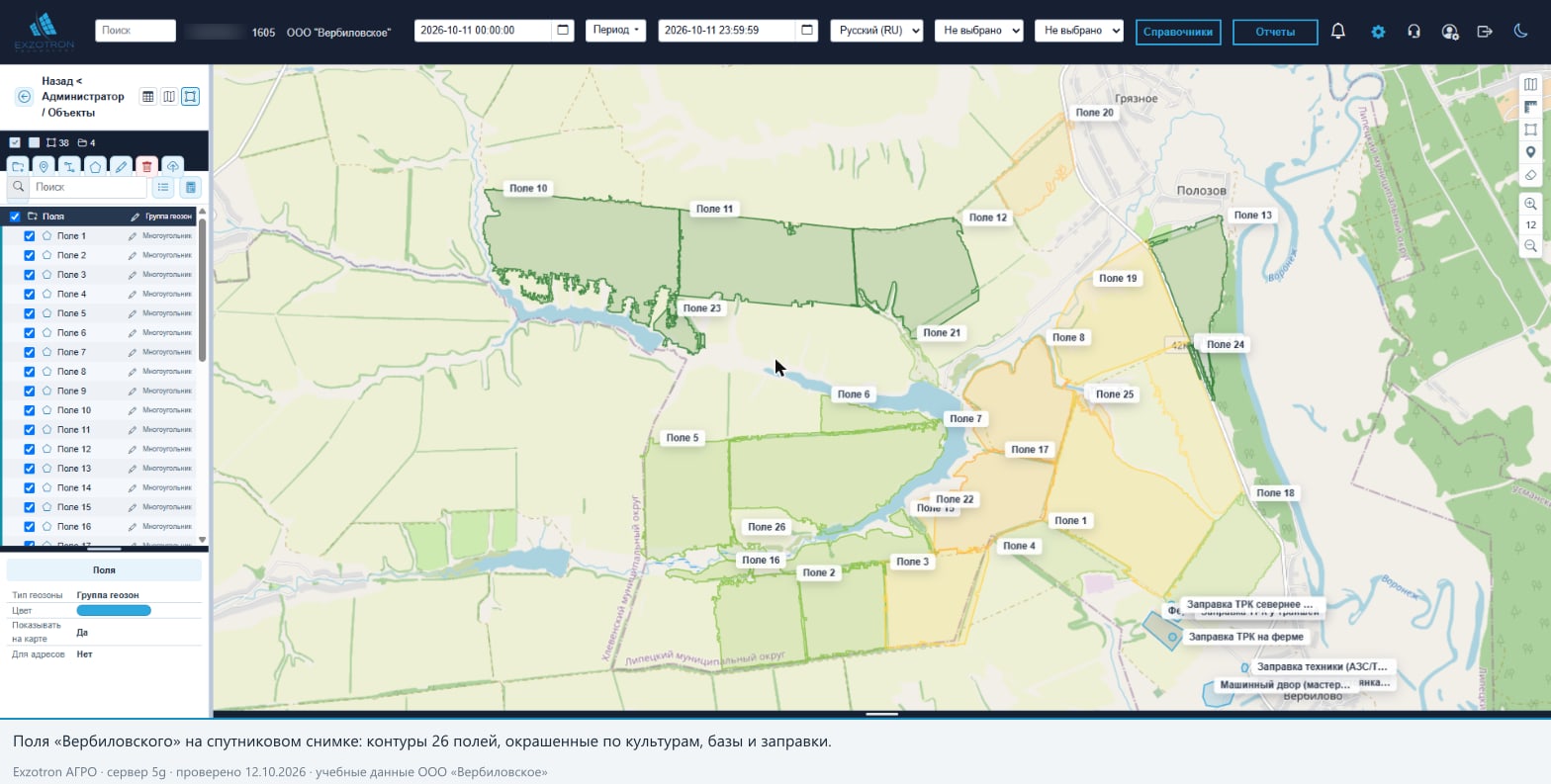1551x784 pixels.
Task: Toggle the checkbox for Поле 14
Action: tap(30, 487)
